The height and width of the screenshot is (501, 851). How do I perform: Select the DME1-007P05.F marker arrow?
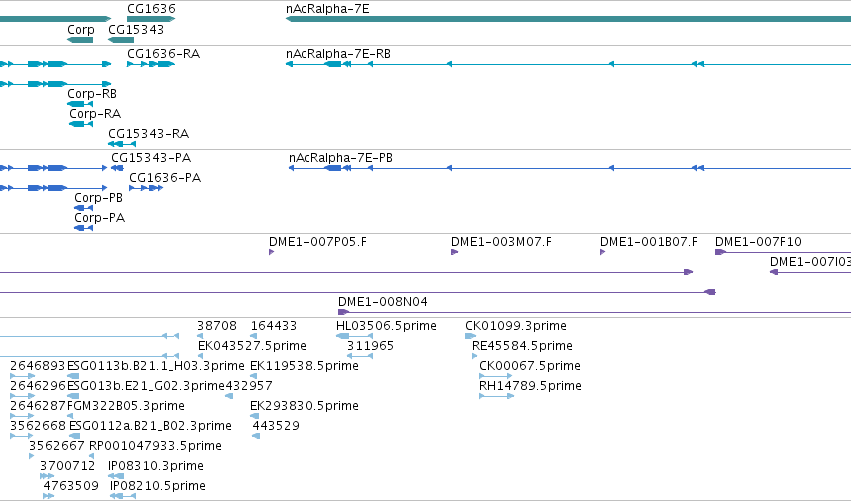click(x=271, y=252)
